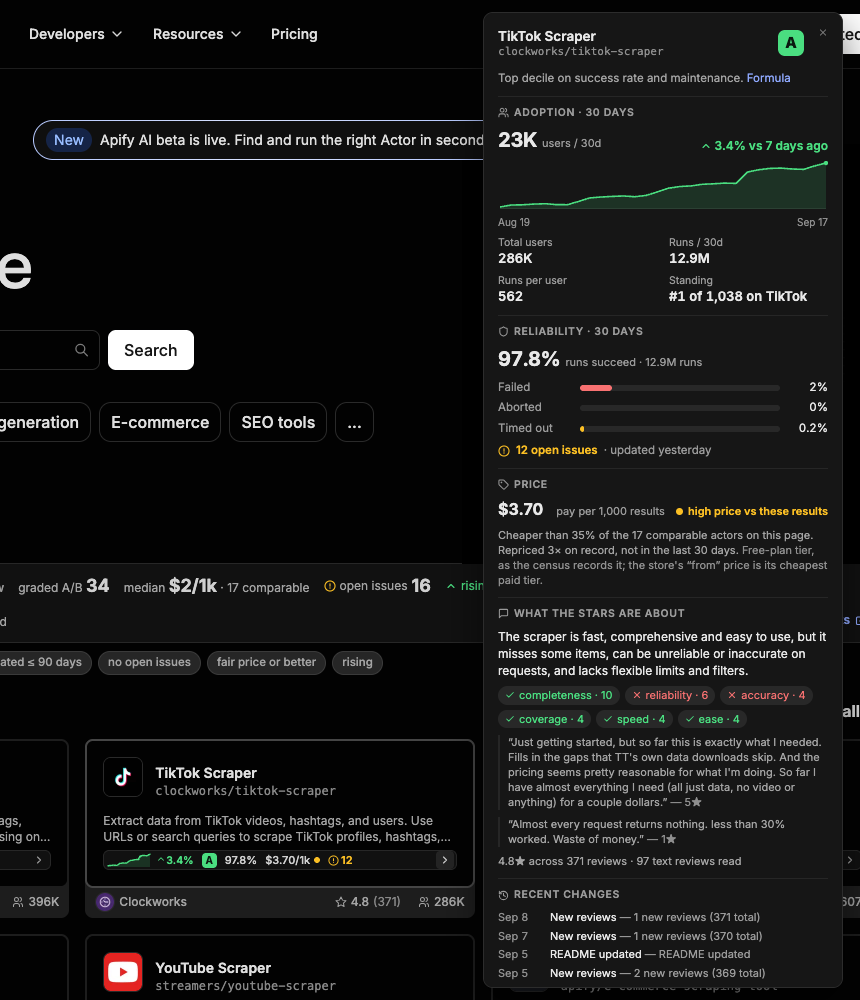Click the YouTube Scraper logo icon

pyautogui.click(x=123, y=972)
